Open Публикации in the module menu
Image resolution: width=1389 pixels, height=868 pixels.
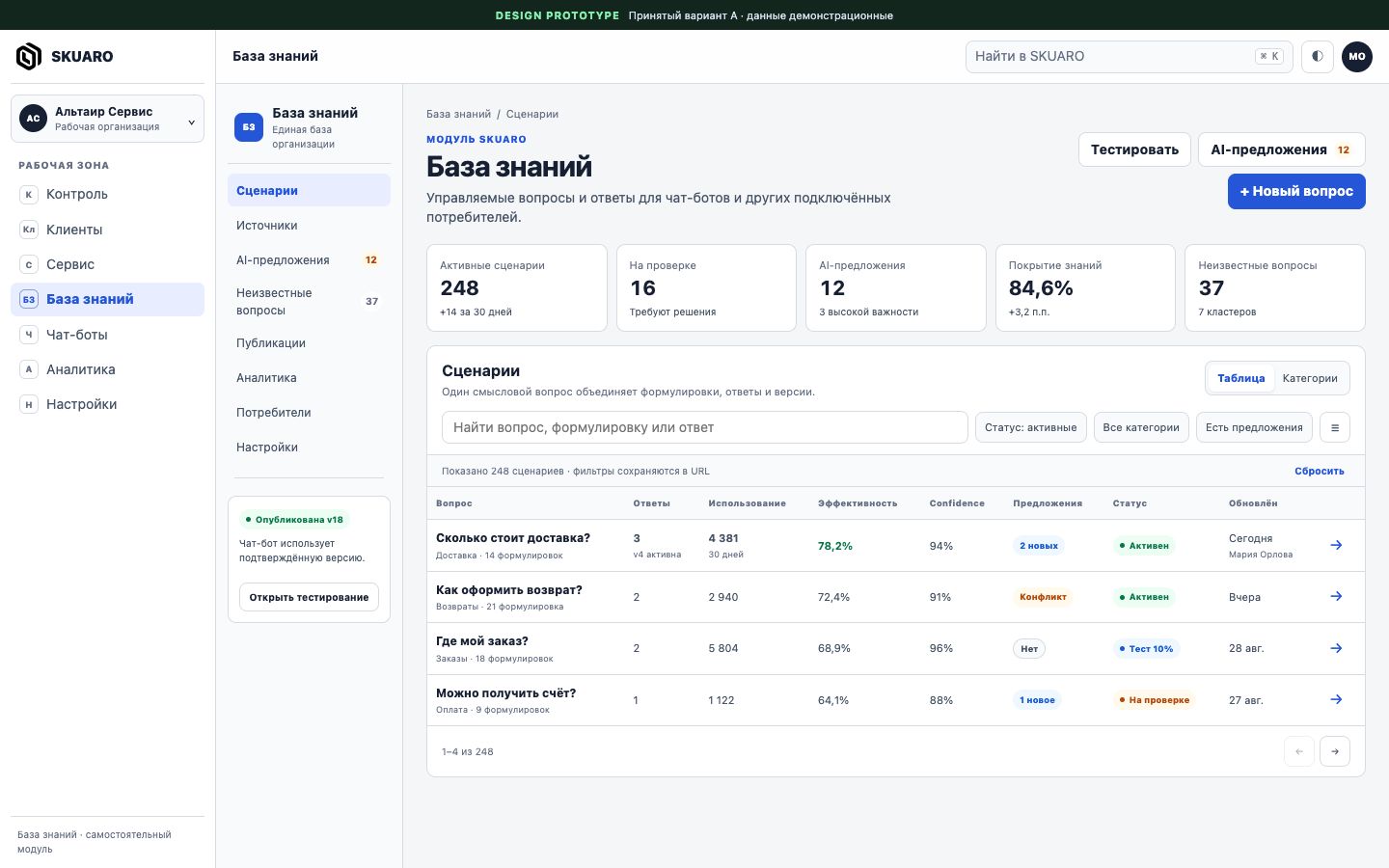tap(309, 342)
